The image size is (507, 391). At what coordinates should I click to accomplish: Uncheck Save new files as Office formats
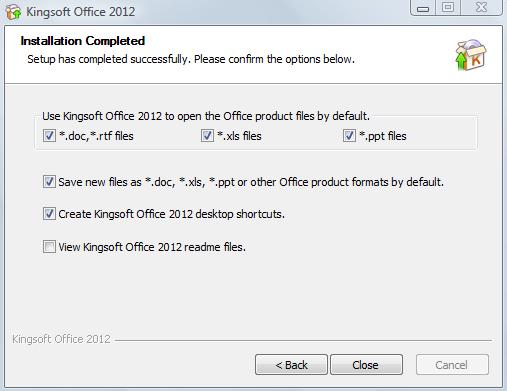(x=49, y=182)
